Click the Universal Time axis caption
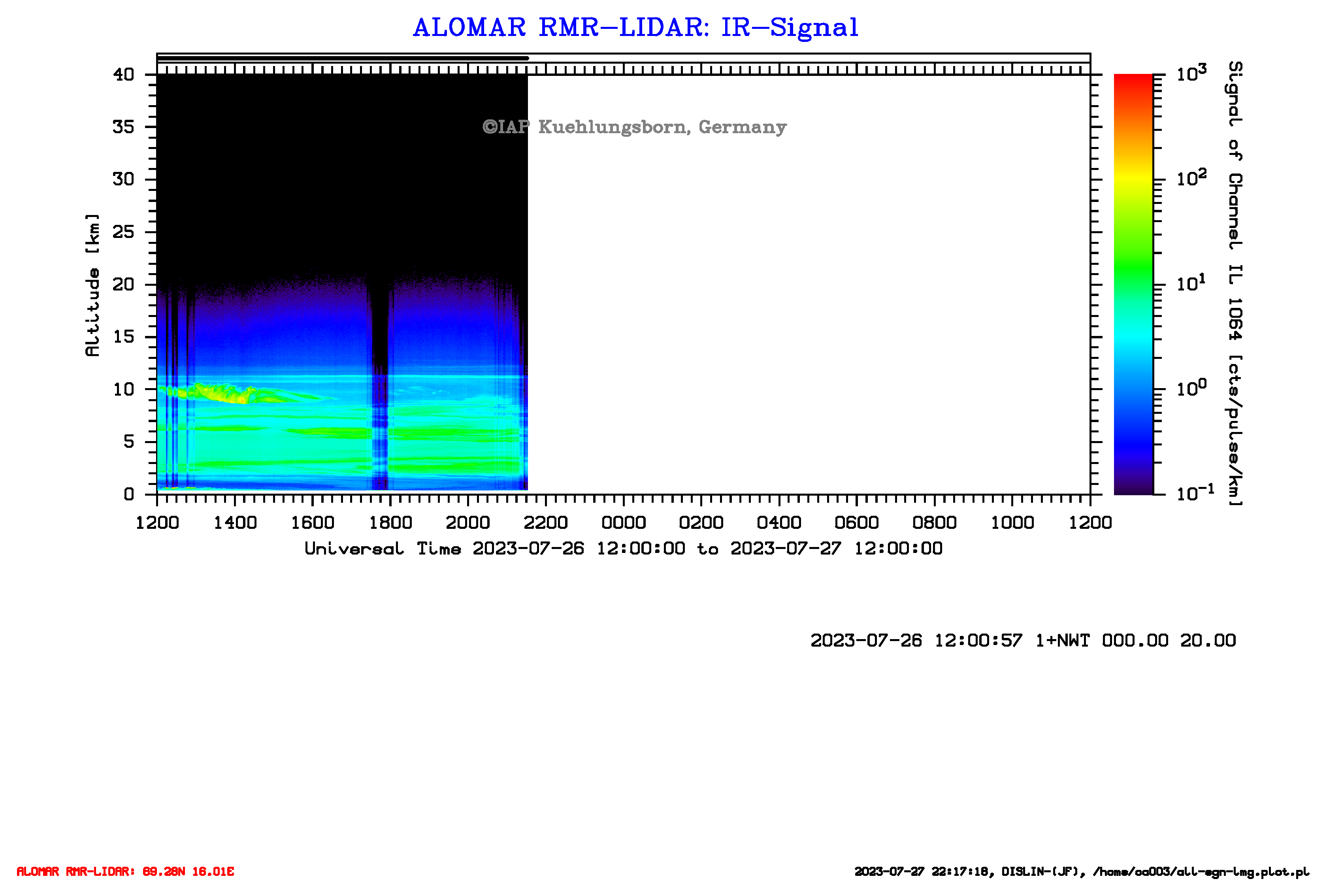1327x896 pixels. click(623, 549)
